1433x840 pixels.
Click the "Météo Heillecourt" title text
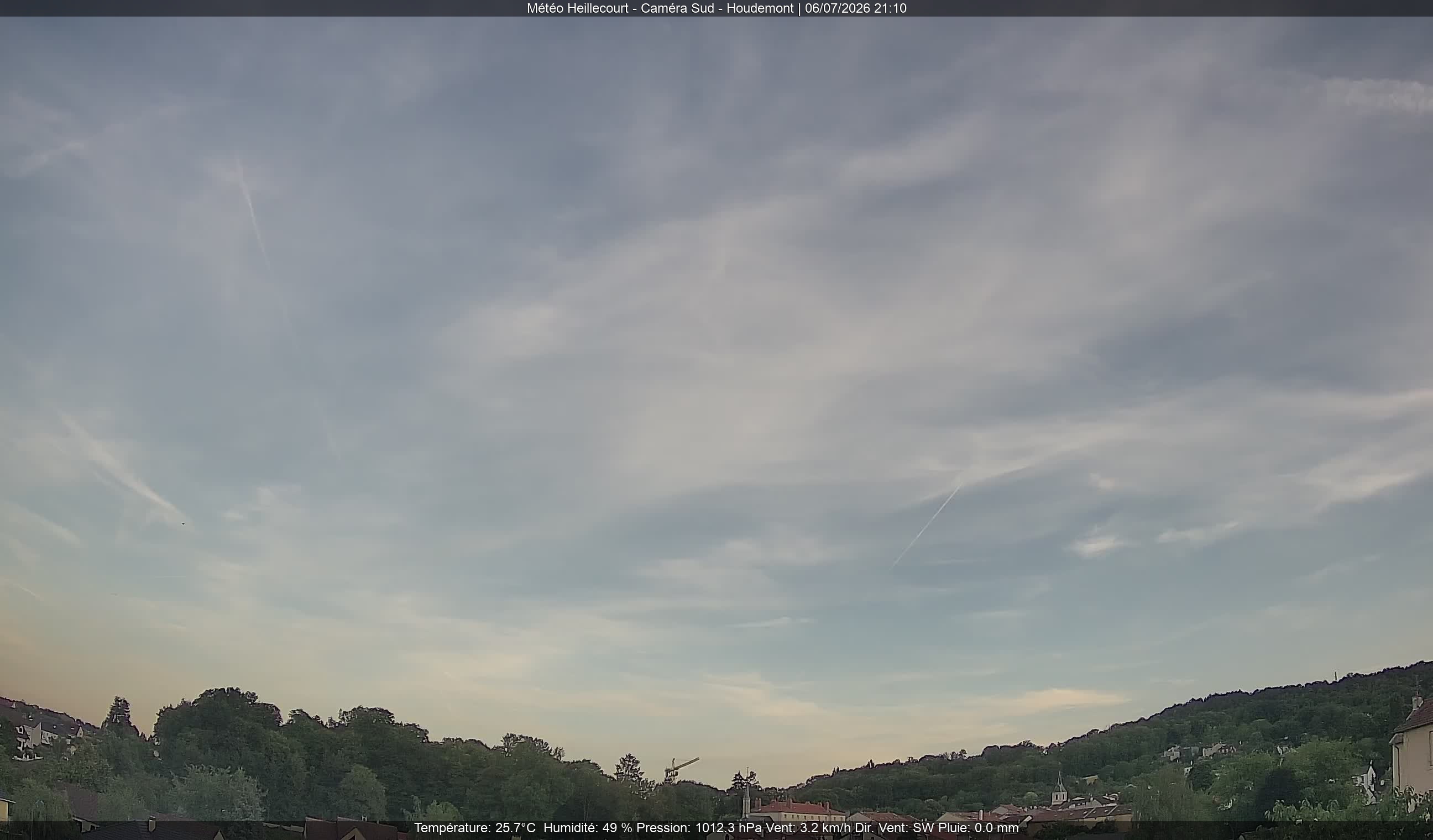[577, 8]
